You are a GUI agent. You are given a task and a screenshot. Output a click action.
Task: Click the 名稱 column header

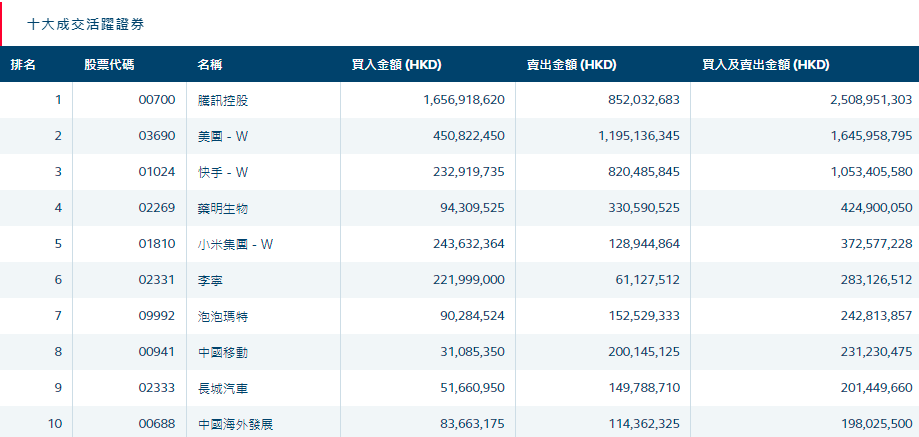click(210, 65)
